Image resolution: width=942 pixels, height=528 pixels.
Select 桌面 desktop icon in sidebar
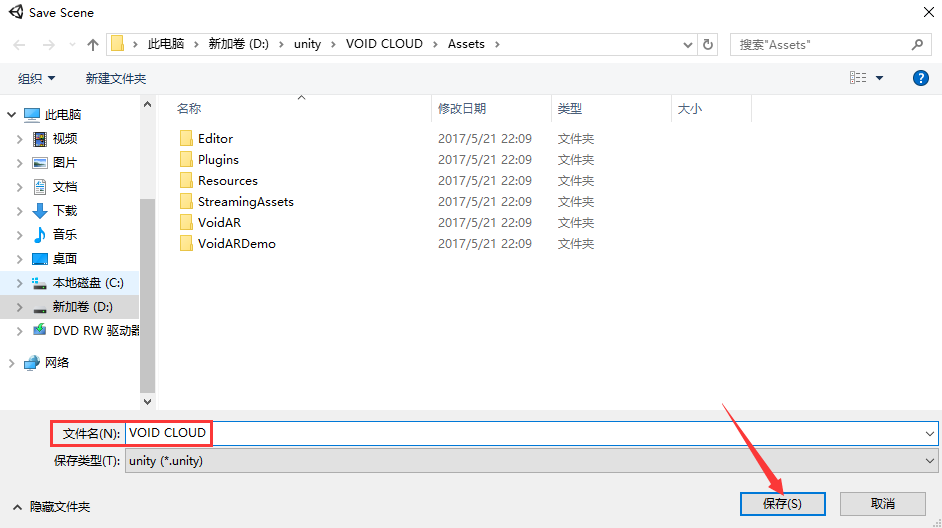[x=40, y=259]
